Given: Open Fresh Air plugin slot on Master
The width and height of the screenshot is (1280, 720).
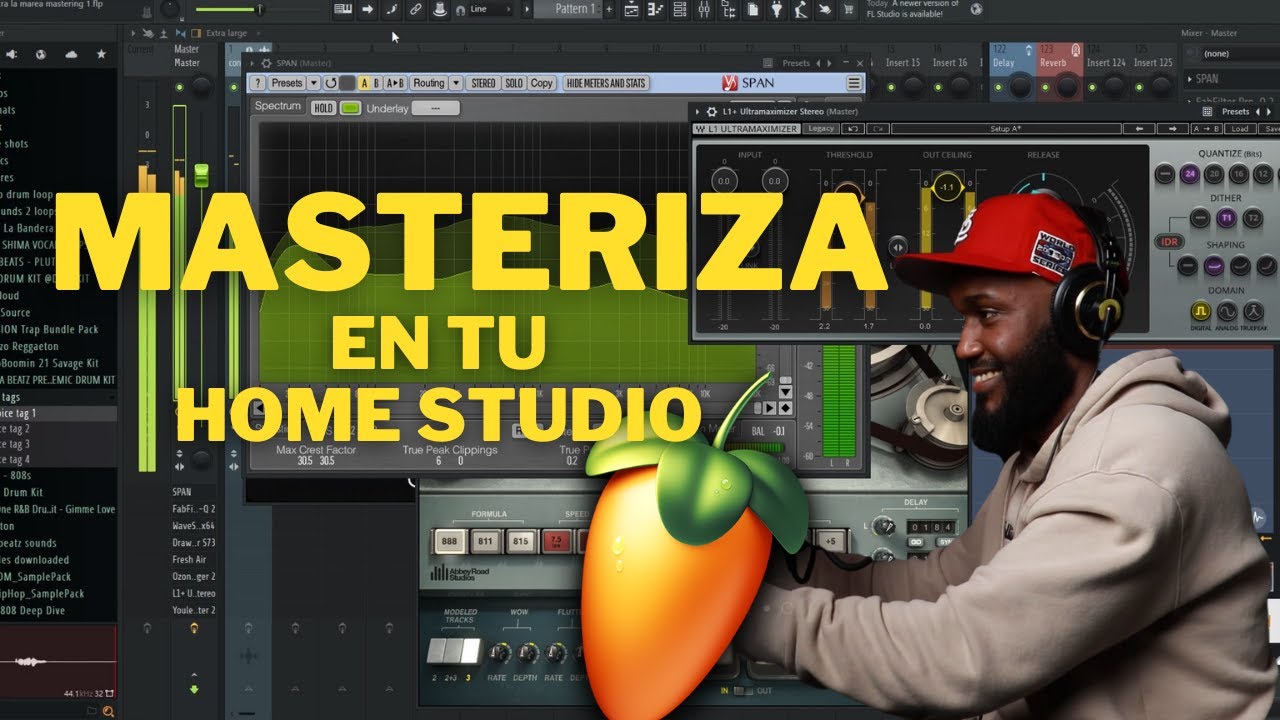Looking at the screenshot, I should [195, 560].
